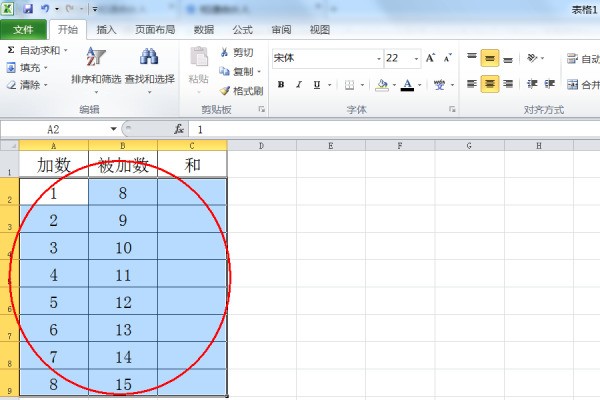The image size is (600, 400).
Task: Open the 查找和选择 binoculars menu
Action: pos(150,69)
